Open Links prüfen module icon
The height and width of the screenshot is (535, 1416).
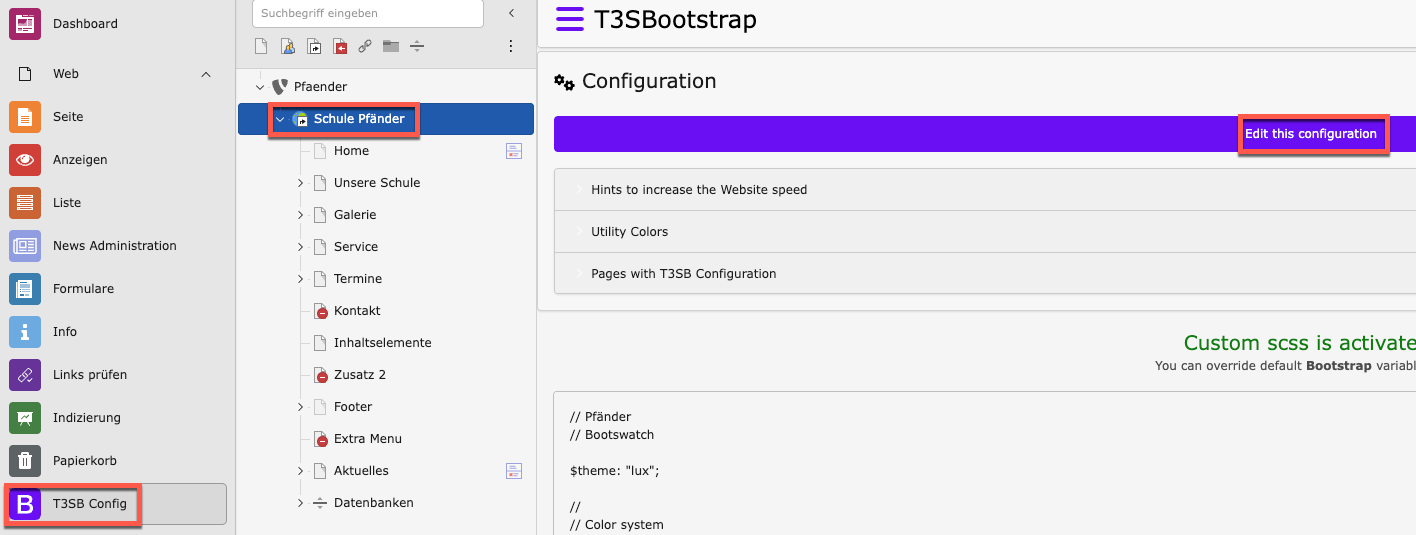(x=25, y=375)
